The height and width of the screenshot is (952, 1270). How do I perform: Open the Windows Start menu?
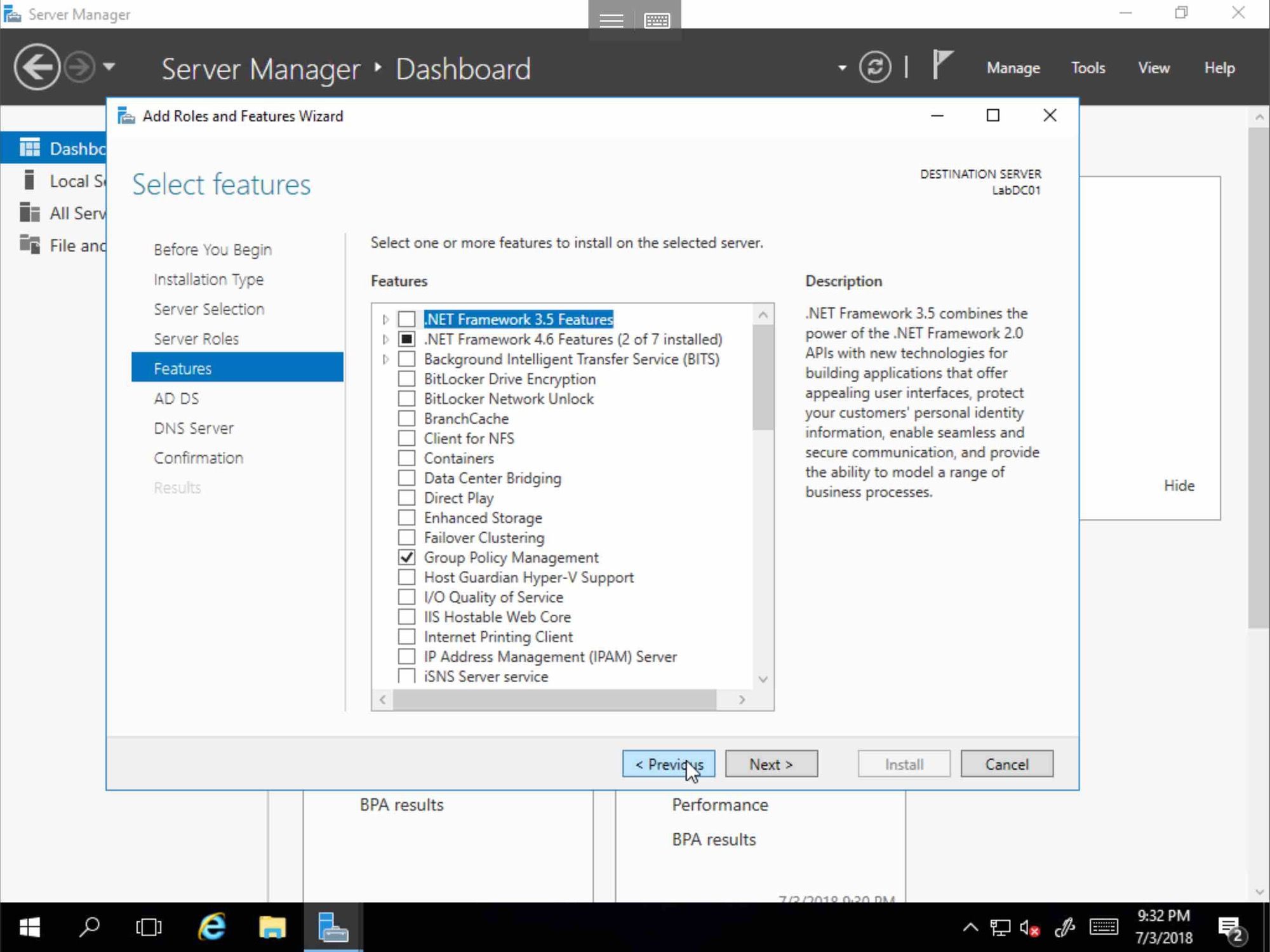29,927
